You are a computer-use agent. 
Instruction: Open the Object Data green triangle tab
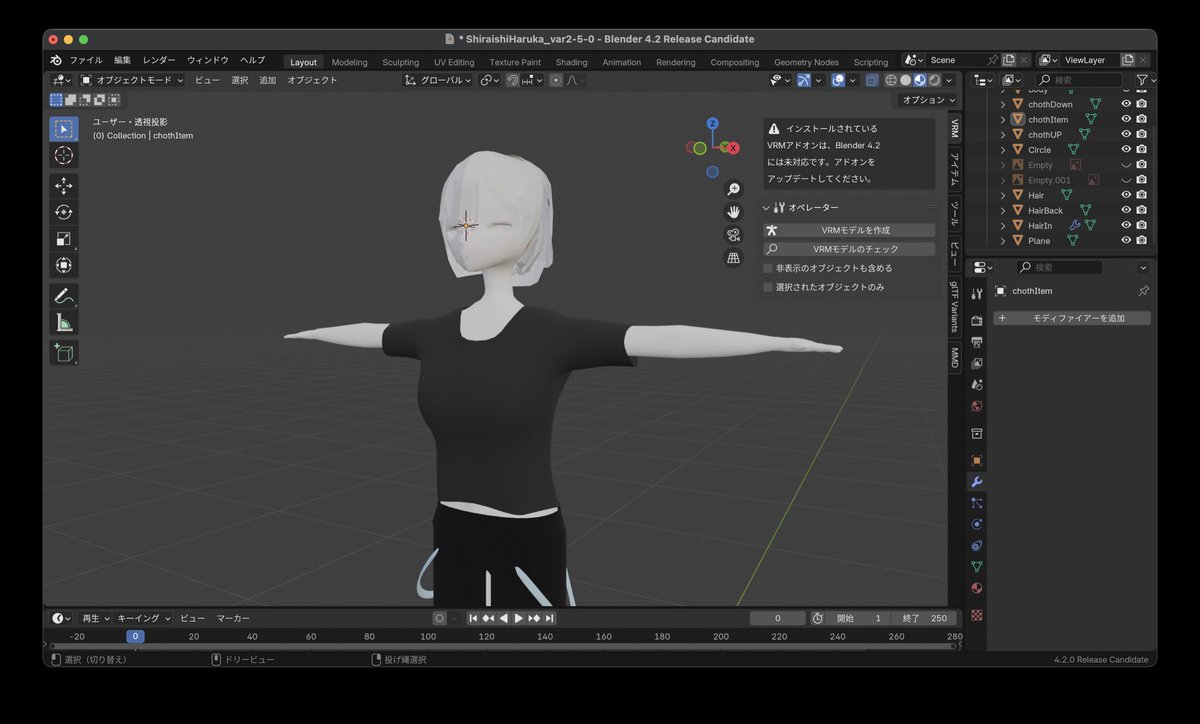977,567
